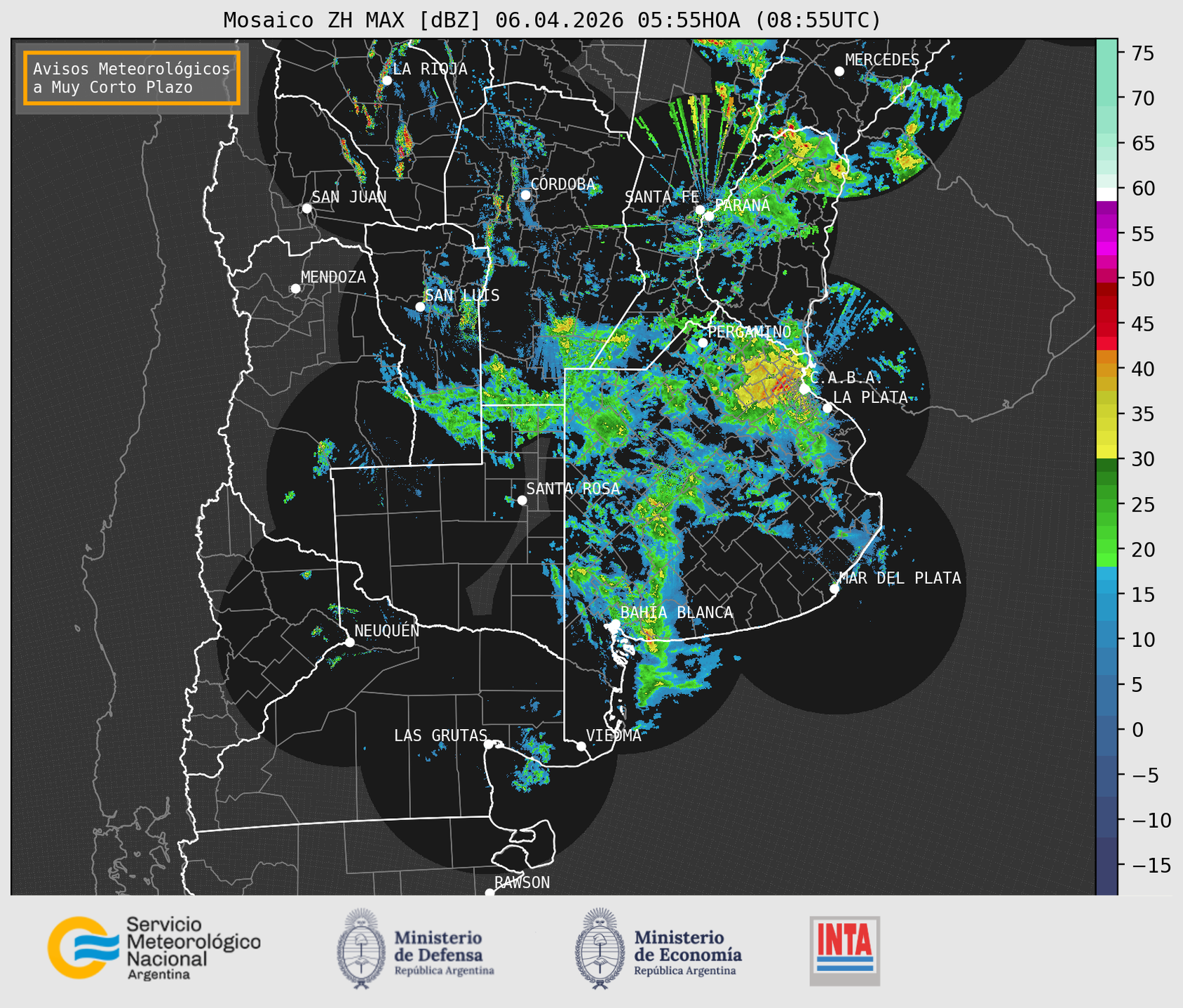Viewport: 1183px width, 1008px height.
Task: Click the intense radar echo near C.A.B.A
Action: click(782, 383)
